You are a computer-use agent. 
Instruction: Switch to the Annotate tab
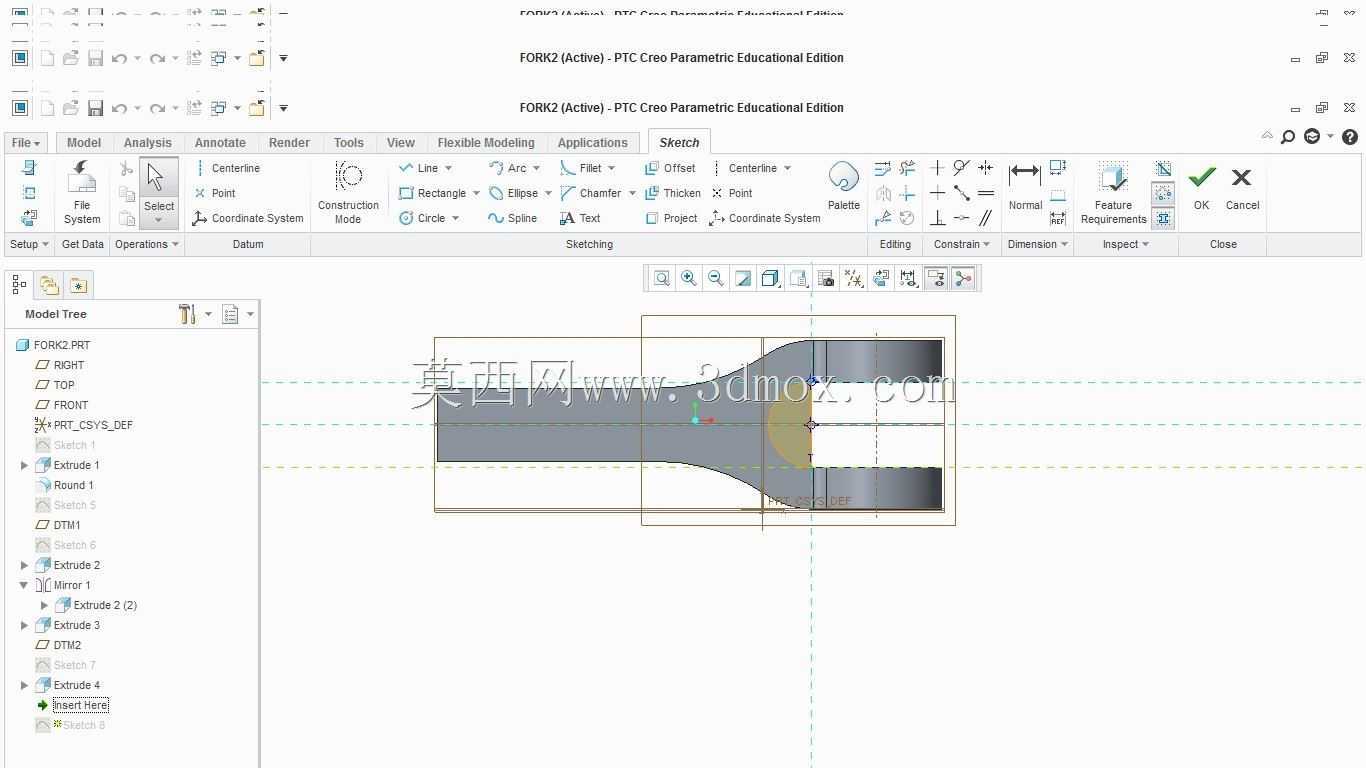(220, 143)
